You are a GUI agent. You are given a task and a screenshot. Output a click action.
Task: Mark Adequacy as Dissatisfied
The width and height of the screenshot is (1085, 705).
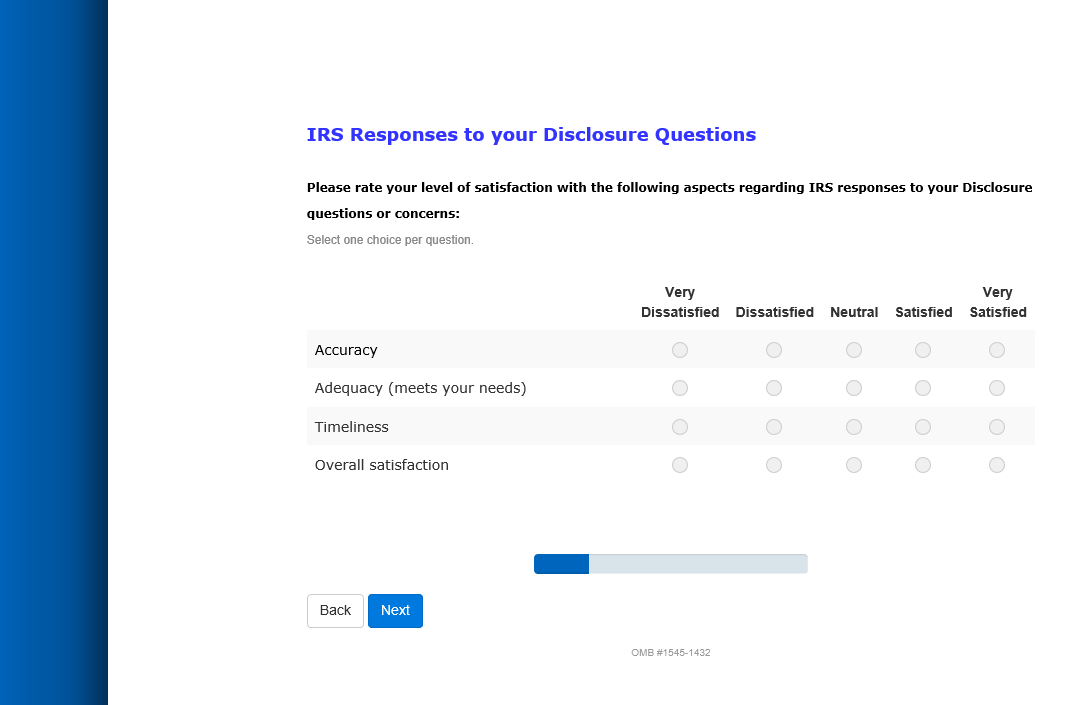(x=774, y=388)
